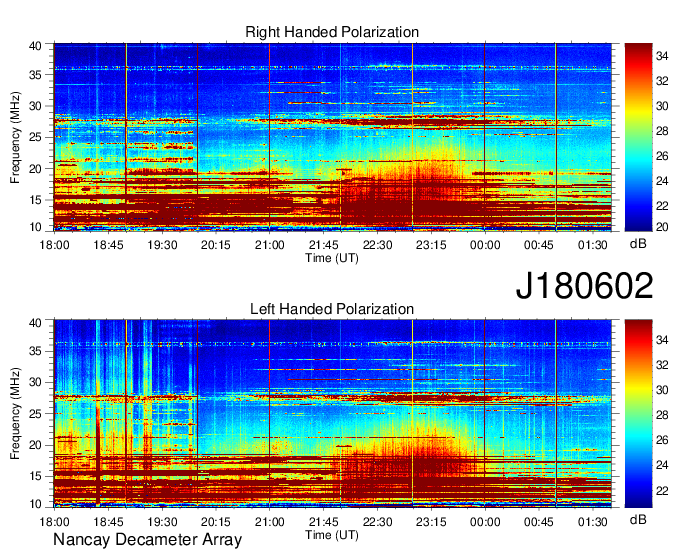This screenshot has height=552, width=680.
Task: Click 34 dB label on Right Handed colorbar
Action: pyautogui.click(x=662, y=56)
